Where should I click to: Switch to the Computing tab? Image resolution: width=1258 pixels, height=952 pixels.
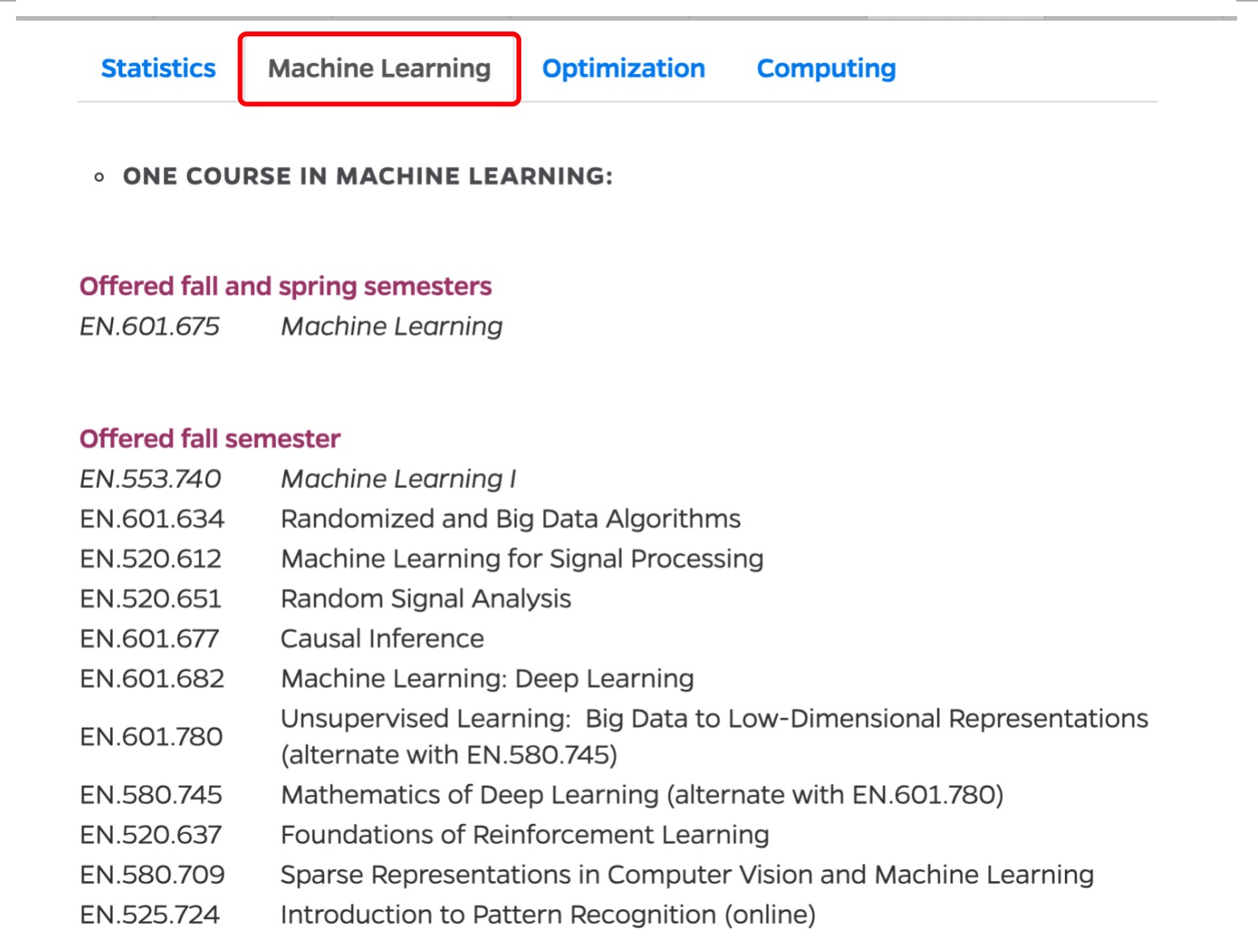click(826, 68)
